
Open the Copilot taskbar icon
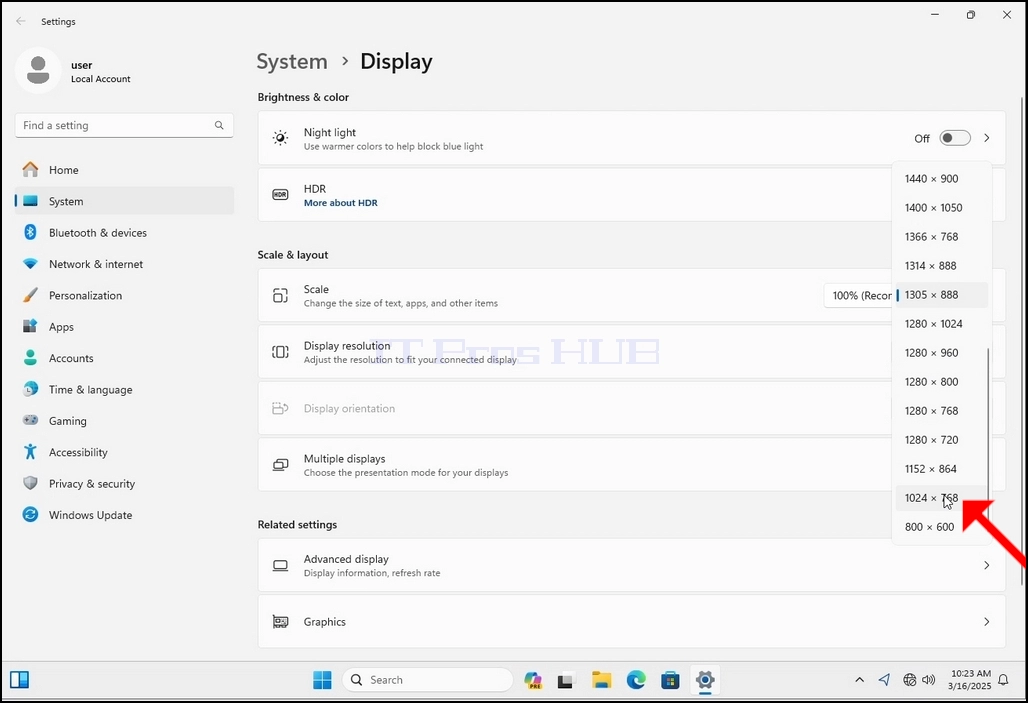533,680
